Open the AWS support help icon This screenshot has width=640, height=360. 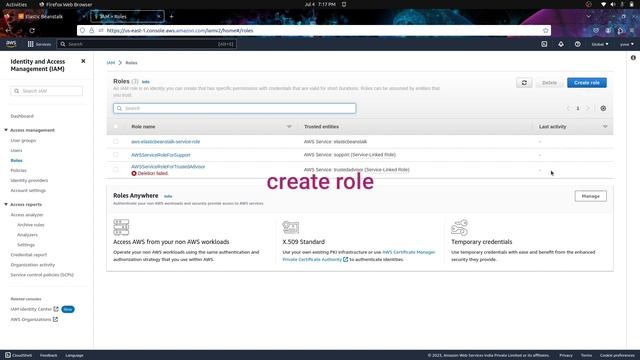pyautogui.click(x=578, y=44)
